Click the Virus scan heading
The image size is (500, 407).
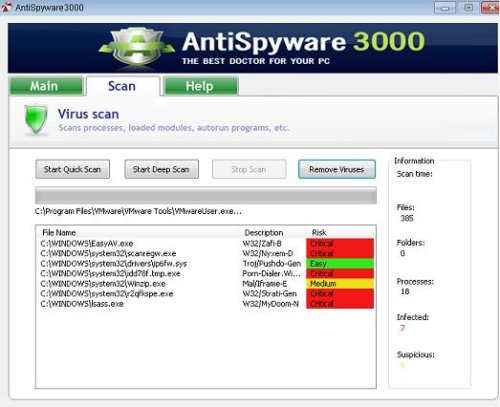click(88, 114)
